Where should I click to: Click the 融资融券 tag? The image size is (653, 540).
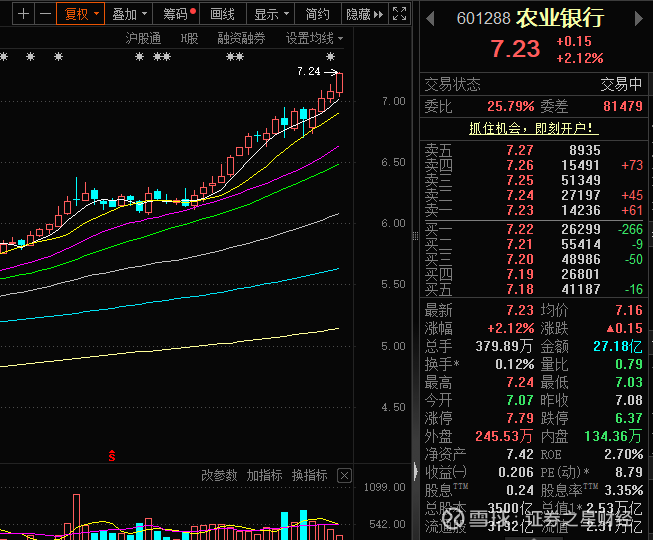(241, 38)
